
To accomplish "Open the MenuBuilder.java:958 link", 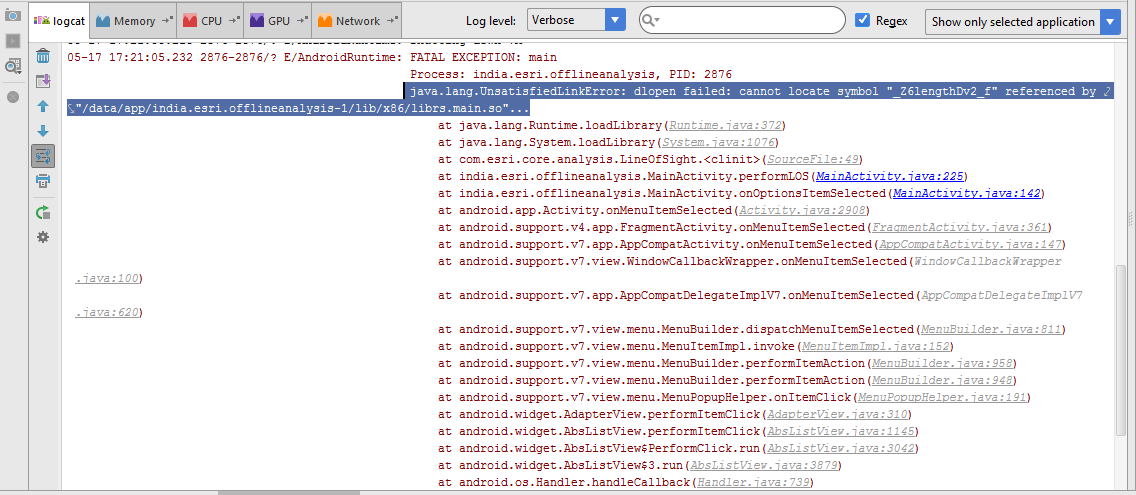I will tap(941, 363).
